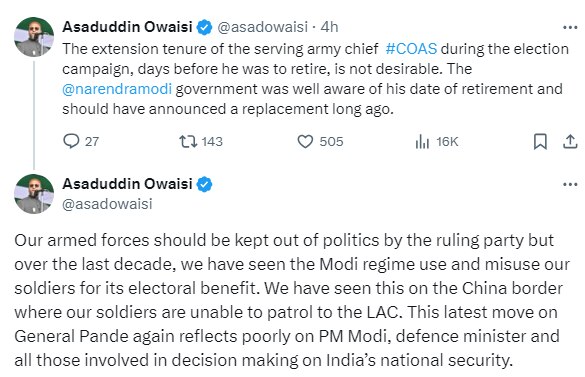
Task: Share the first tweet via upload icon
Action: tap(570, 141)
